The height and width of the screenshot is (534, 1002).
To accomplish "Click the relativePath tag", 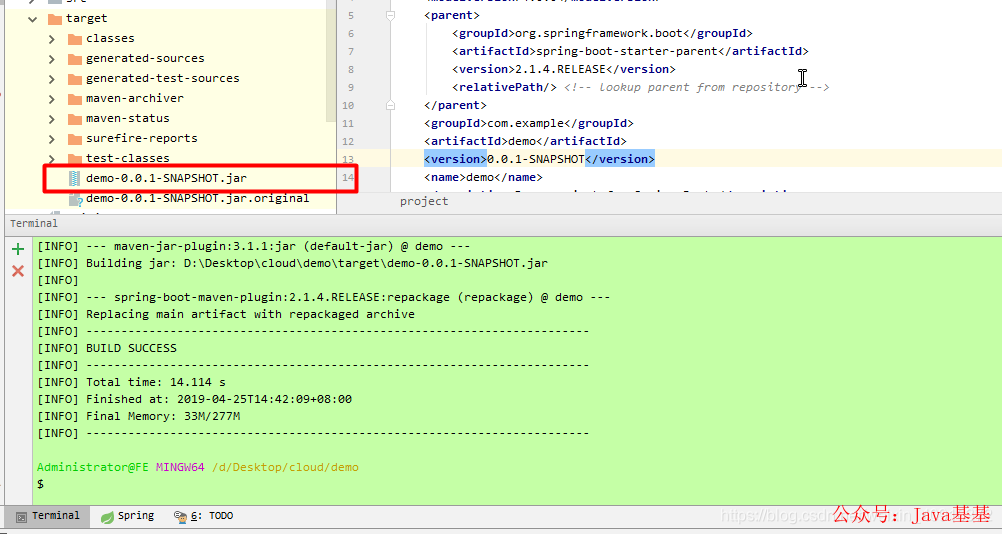I will tap(505, 88).
